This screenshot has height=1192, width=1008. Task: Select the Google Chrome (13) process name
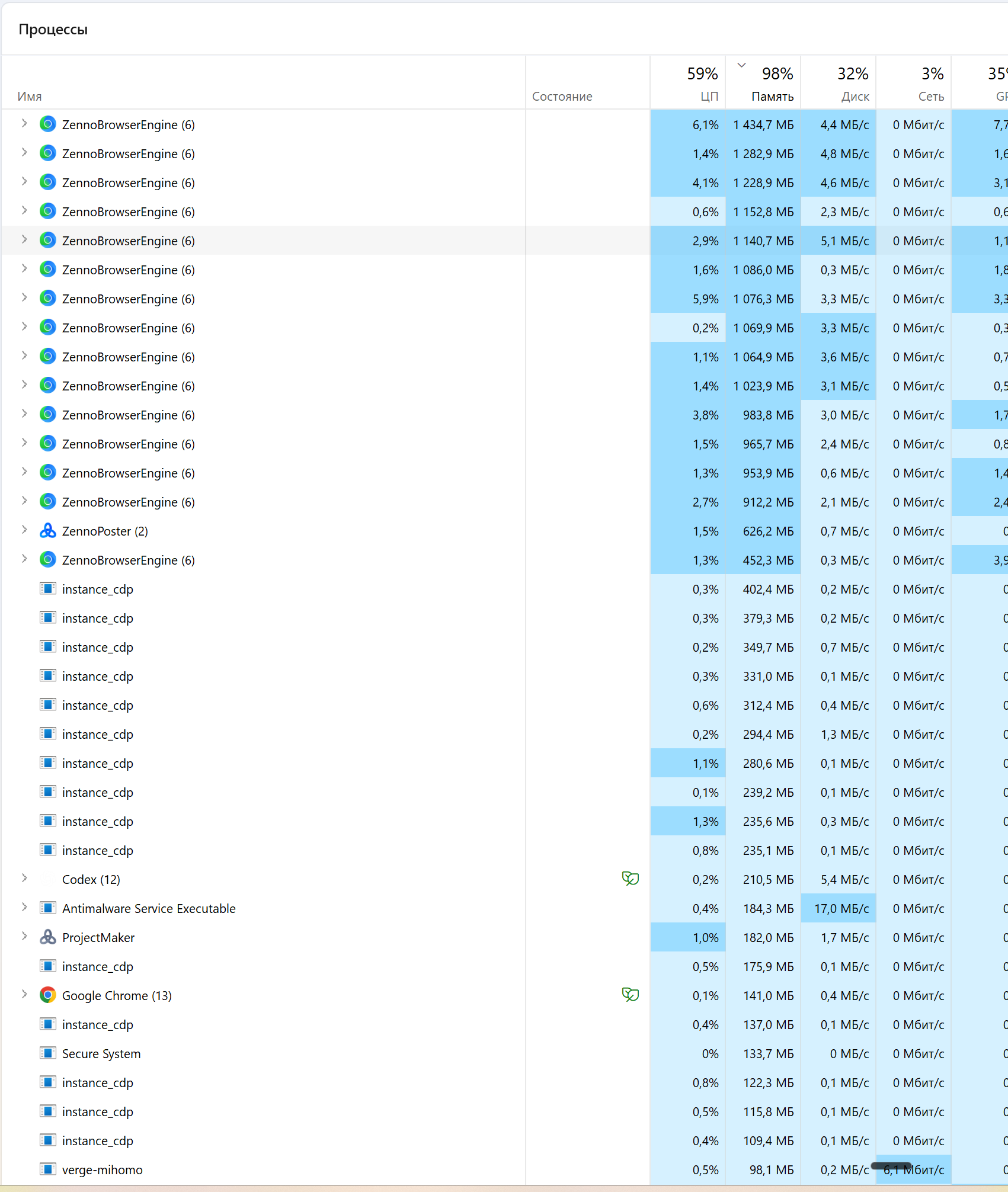pyautogui.click(x=117, y=996)
